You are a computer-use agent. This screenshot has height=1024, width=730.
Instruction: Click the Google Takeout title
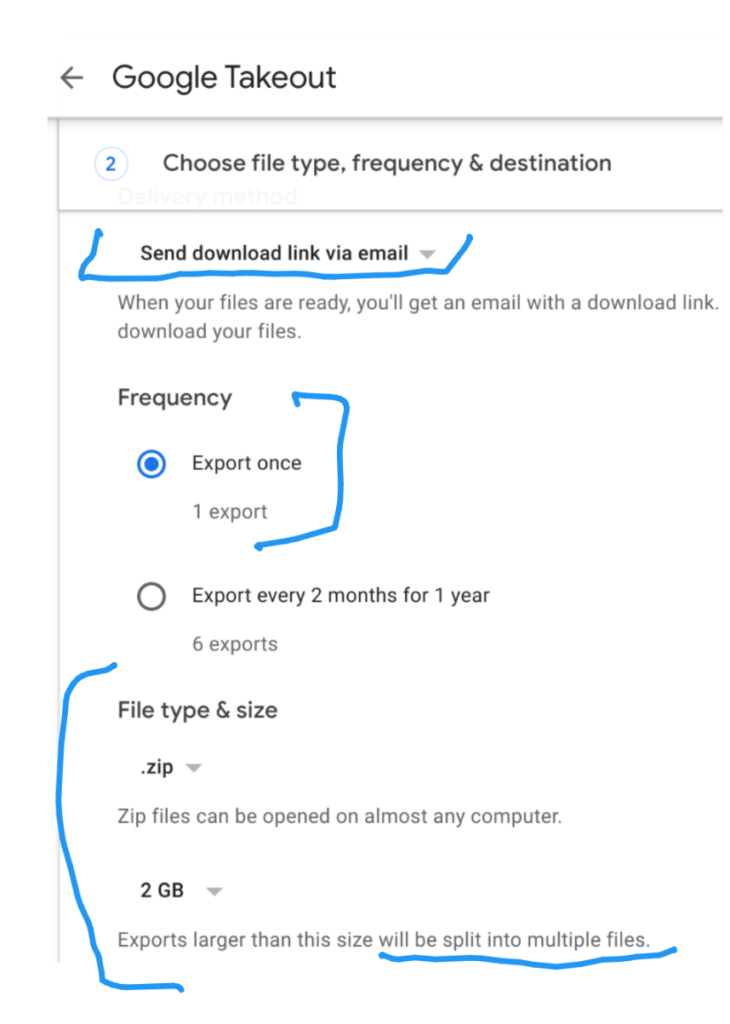(x=224, y=78)
